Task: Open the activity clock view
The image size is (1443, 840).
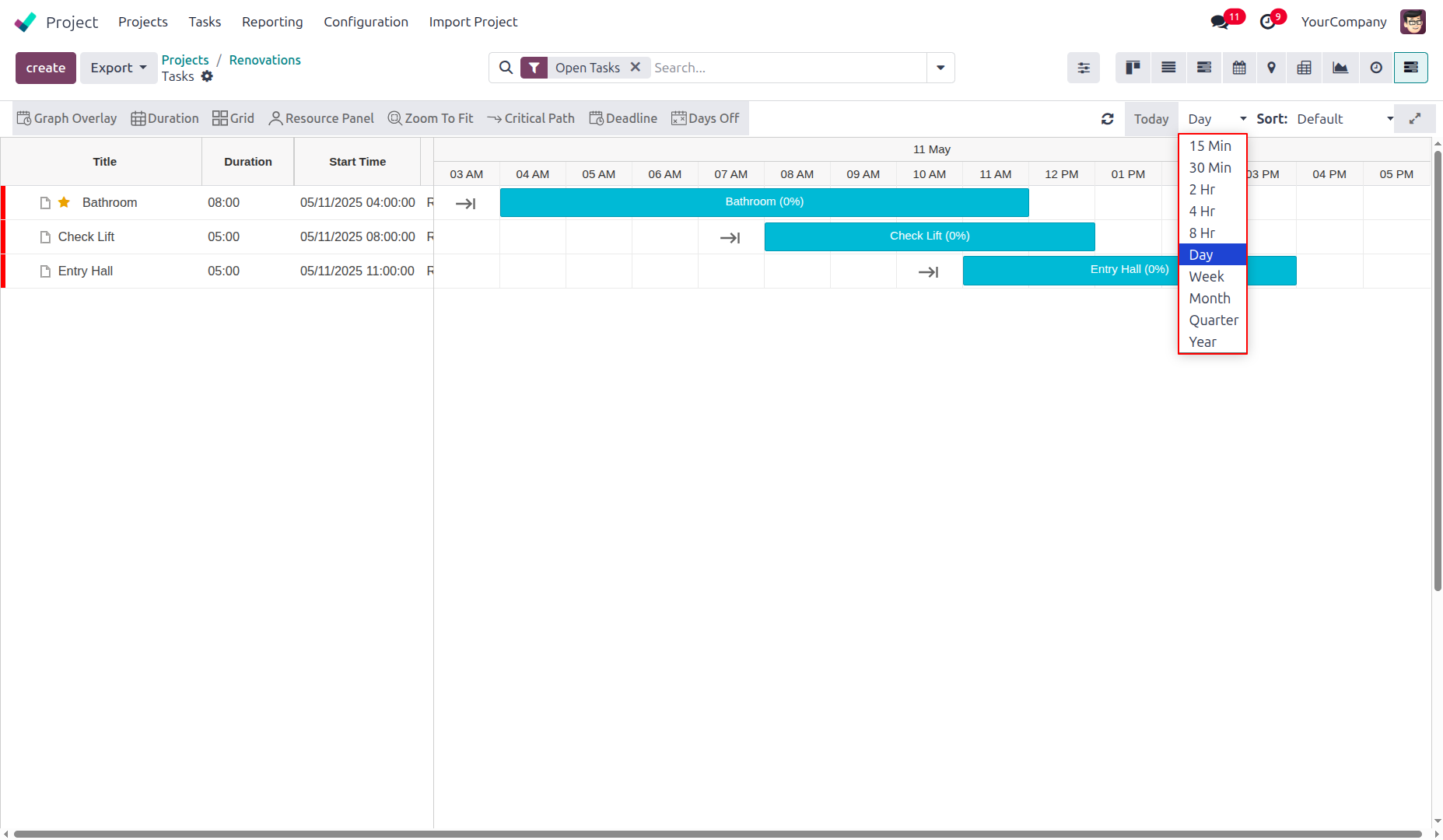Action: pyautogui.click(x=1376, y=68)
